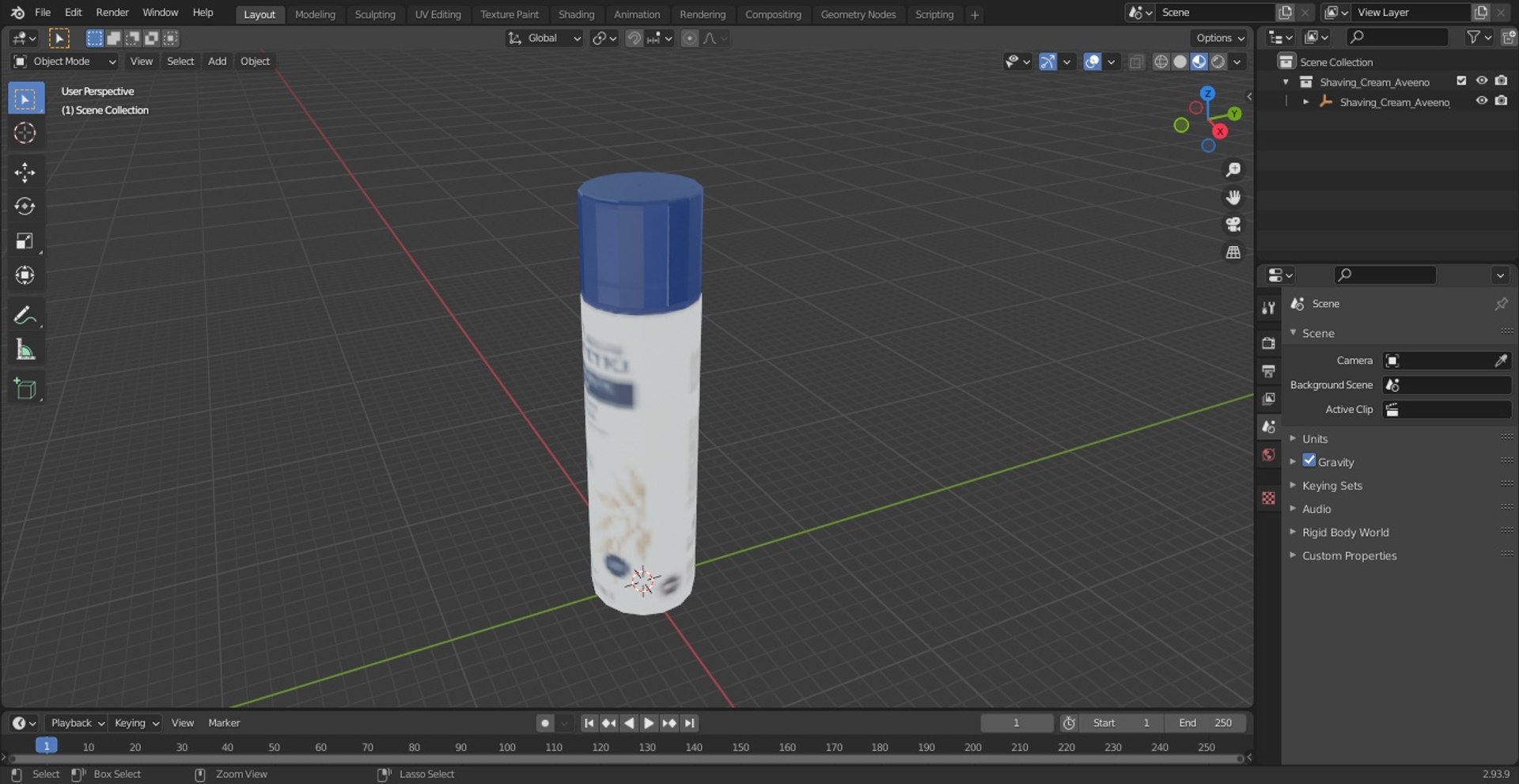Open the Tool properties tab

1269,308
